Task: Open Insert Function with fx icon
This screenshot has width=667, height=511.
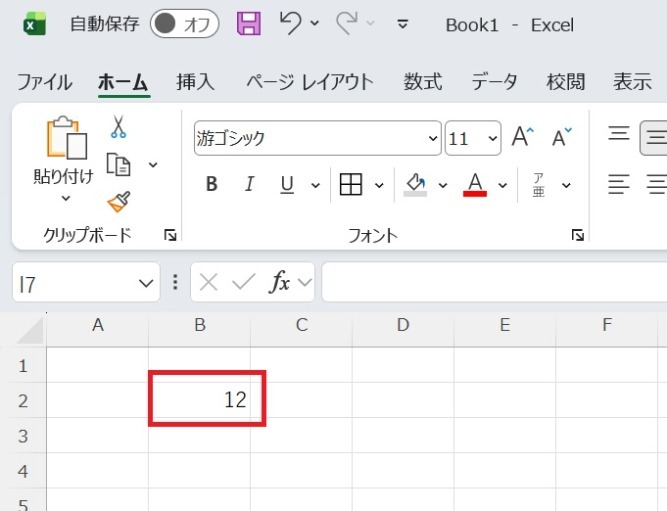Action: [280, 282]
